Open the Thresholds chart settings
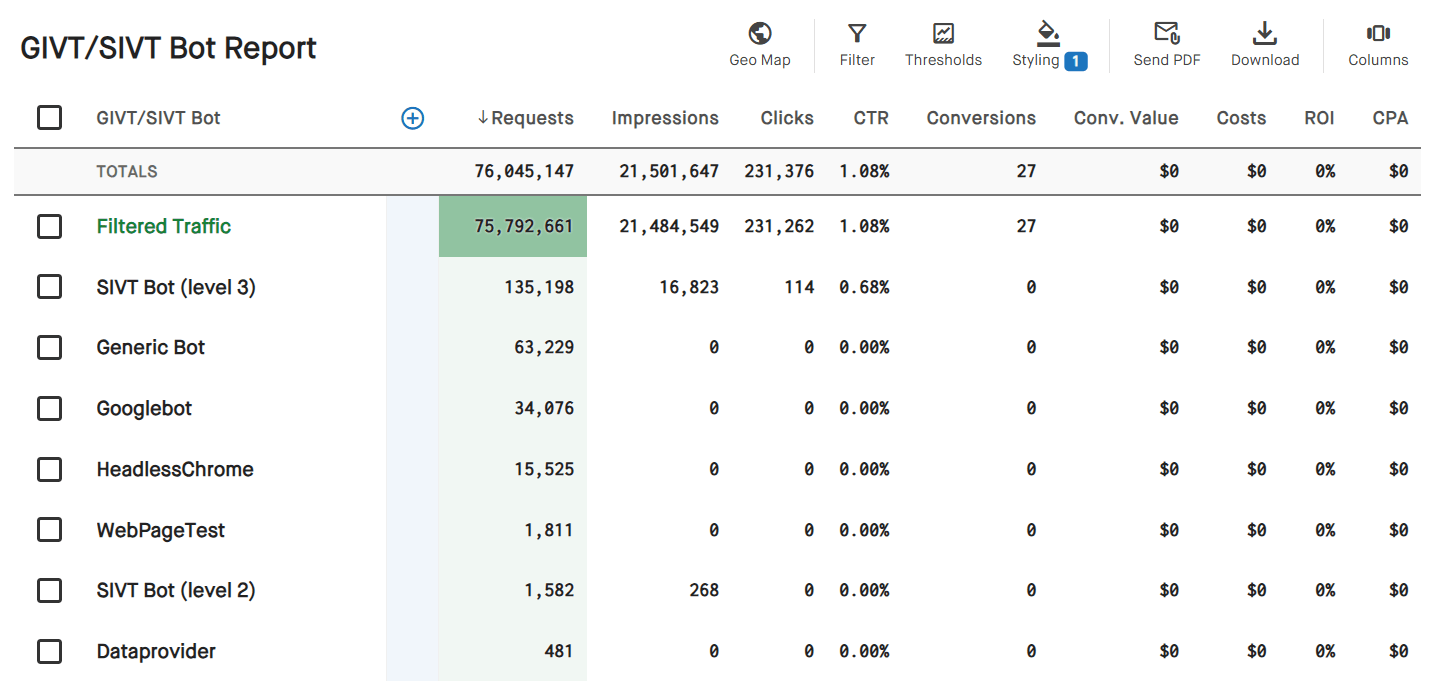Viewport: 1444px width, 681px height. point(943,45)
